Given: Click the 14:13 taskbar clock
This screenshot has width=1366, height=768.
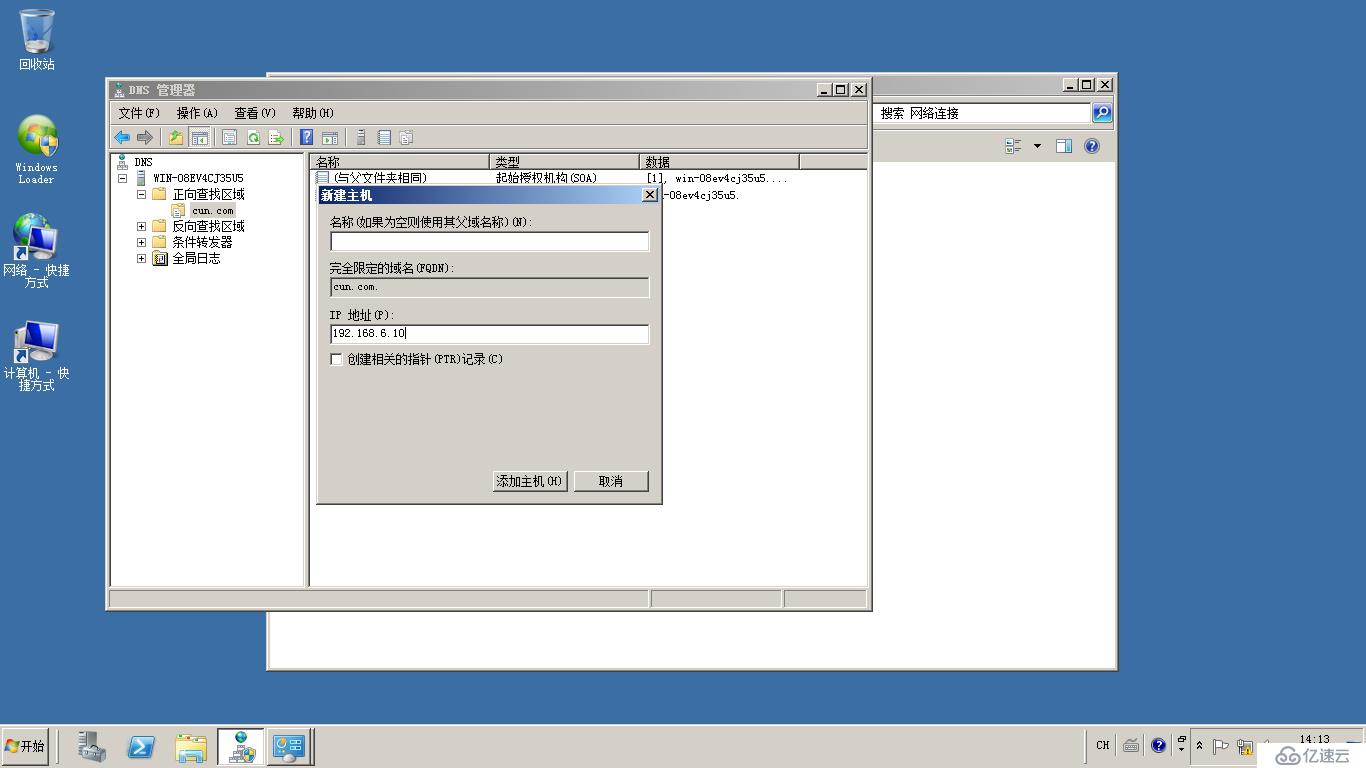Looking at the screenshot, I should [x=1314, y=739].
